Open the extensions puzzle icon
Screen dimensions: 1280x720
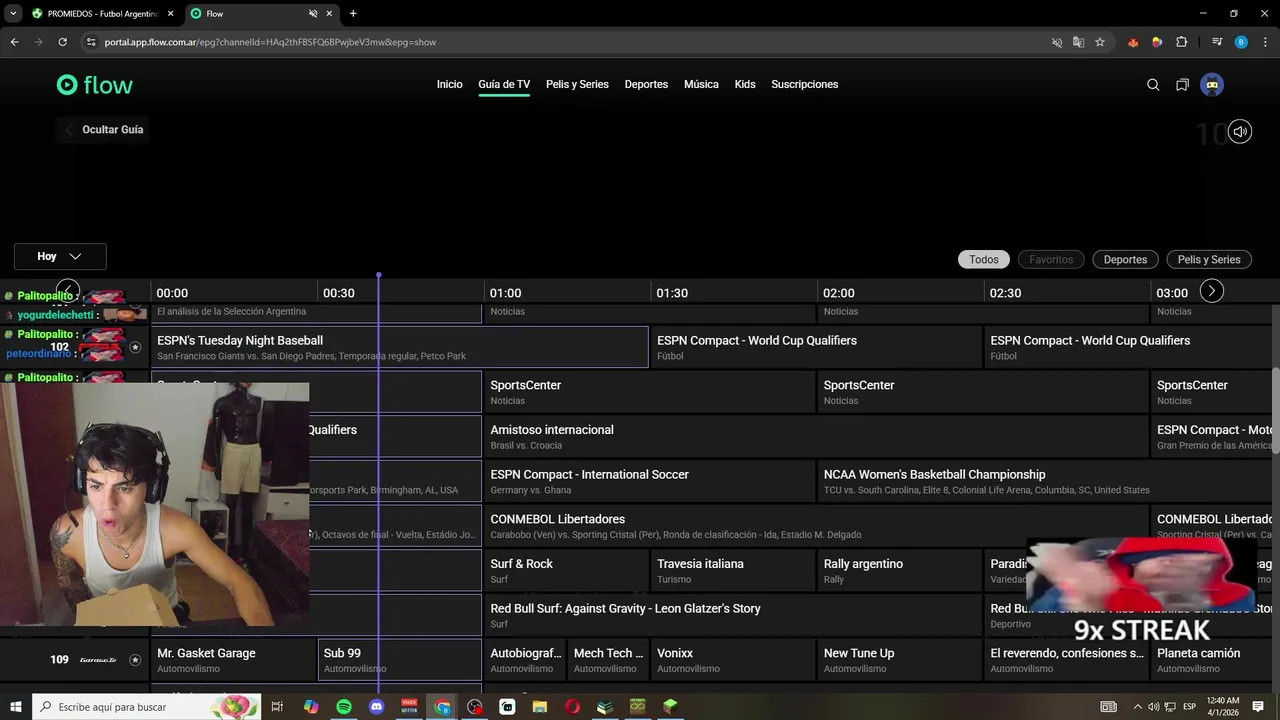(1181, 42)
